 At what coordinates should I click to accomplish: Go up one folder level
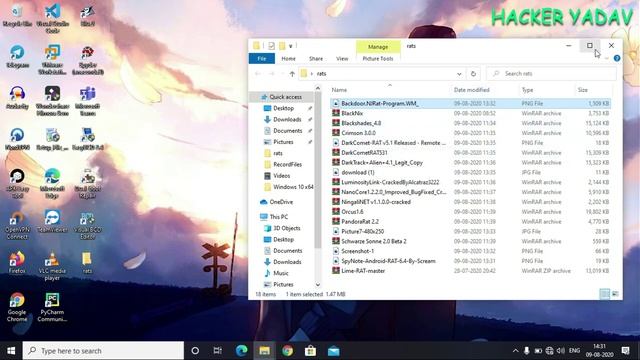click(x=292, y=74)
